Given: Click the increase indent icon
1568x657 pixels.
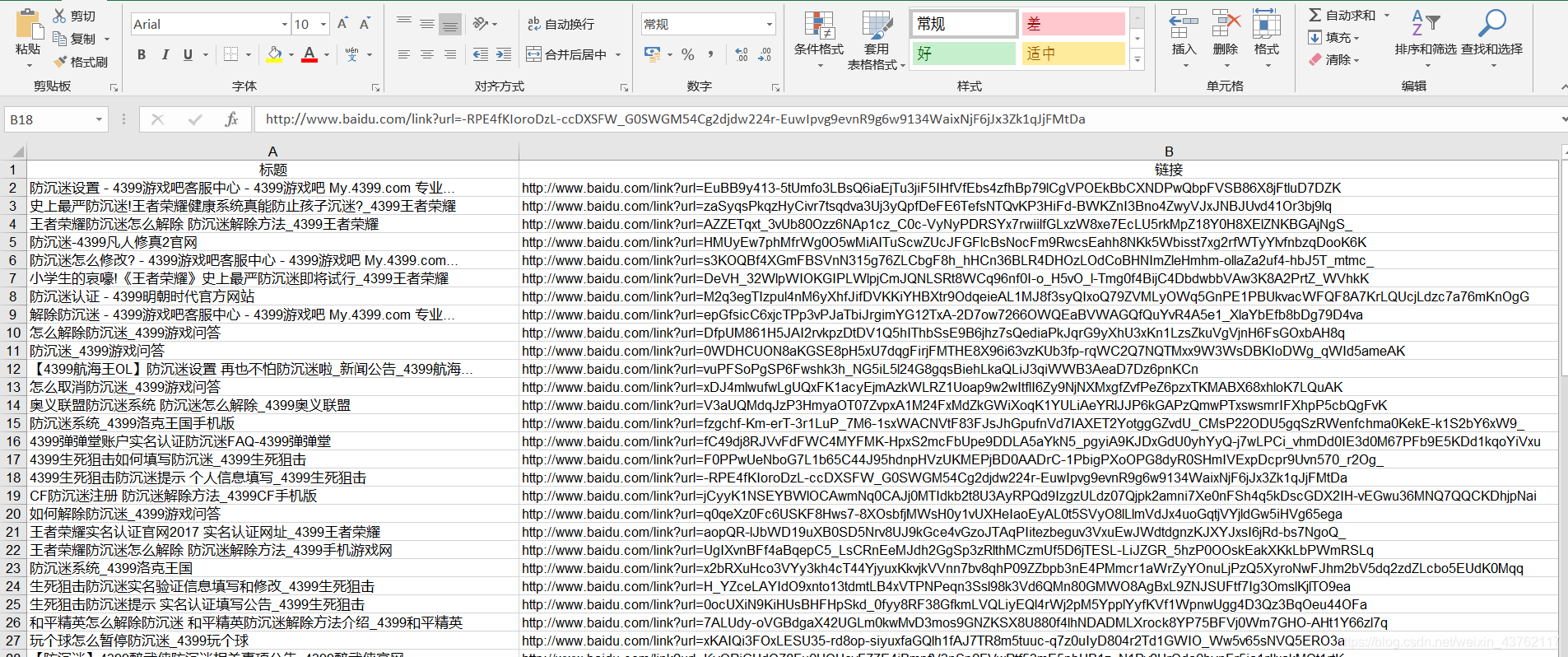Looking at the screenshot, I should pos(504,54).
